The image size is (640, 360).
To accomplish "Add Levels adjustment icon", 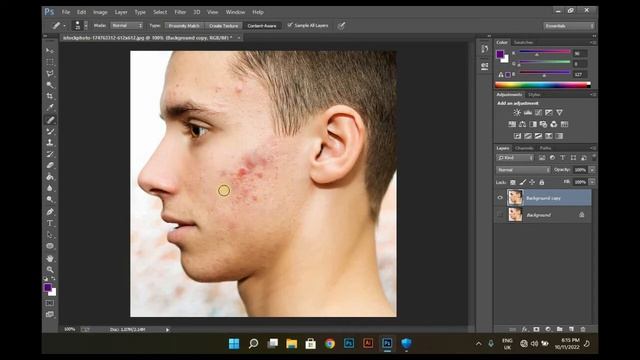I will click(528, 112).
